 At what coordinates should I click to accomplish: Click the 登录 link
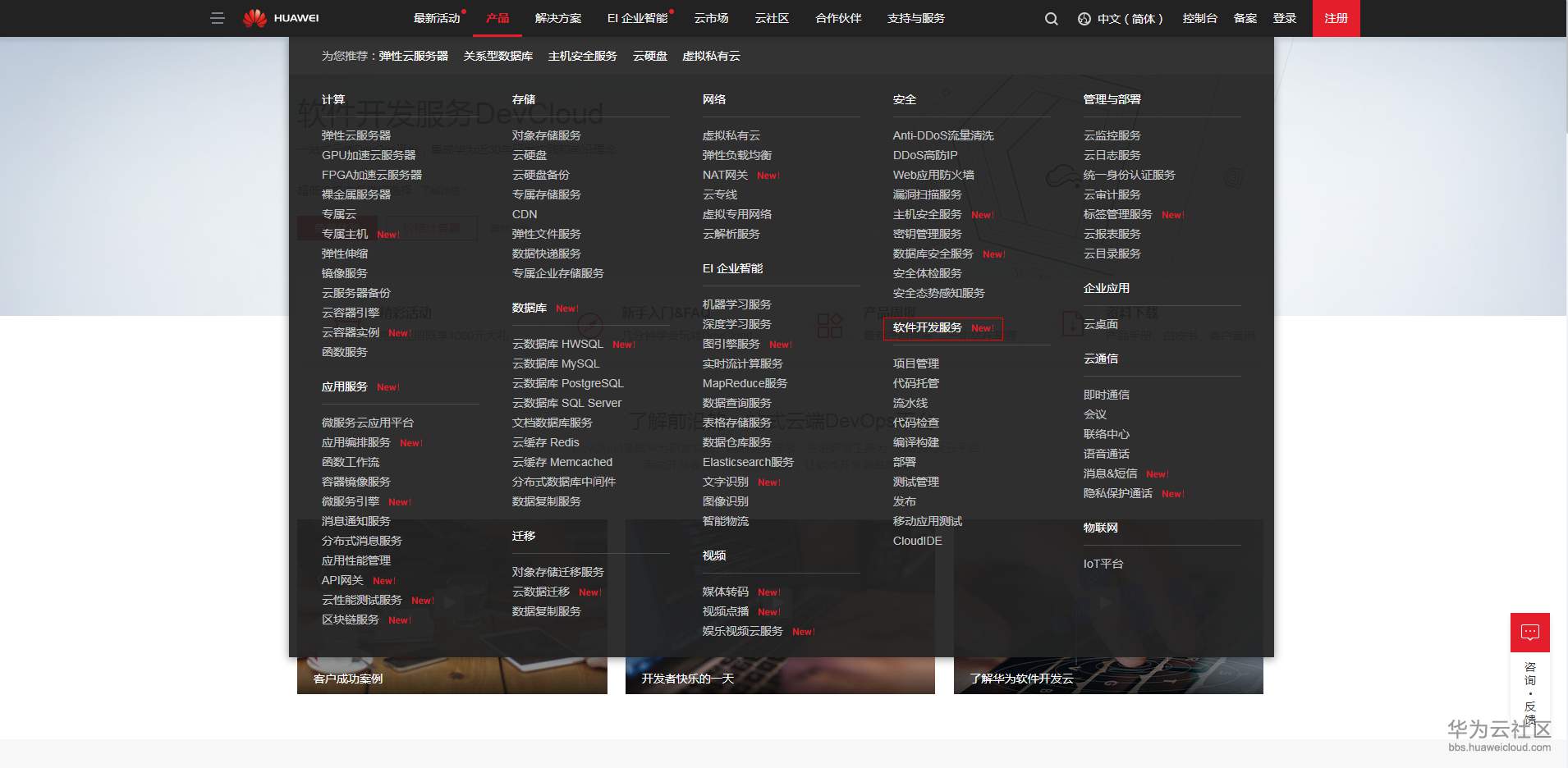(x=1286, y=18)
